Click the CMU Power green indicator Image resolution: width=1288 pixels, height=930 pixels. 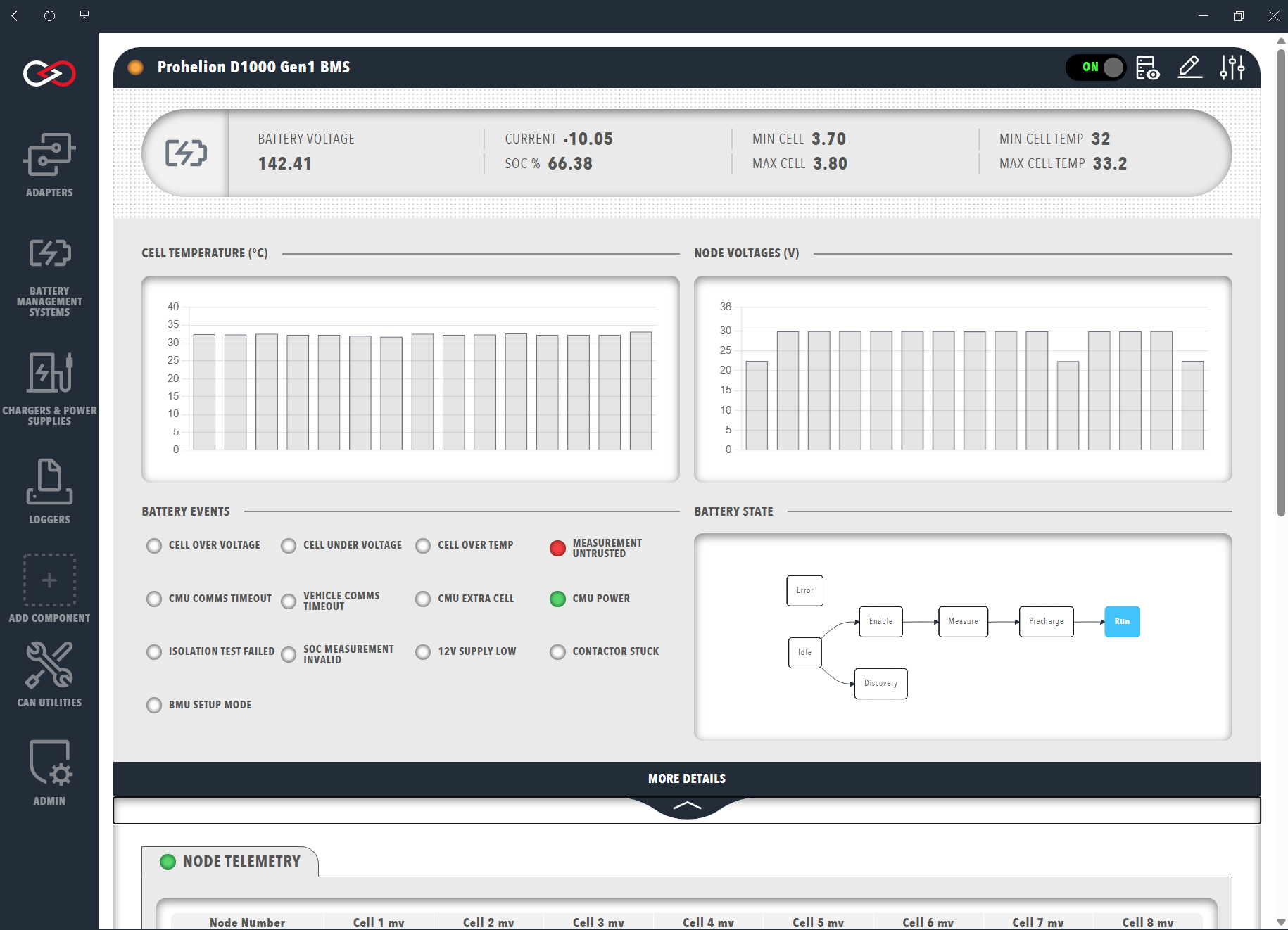(557, 599)
